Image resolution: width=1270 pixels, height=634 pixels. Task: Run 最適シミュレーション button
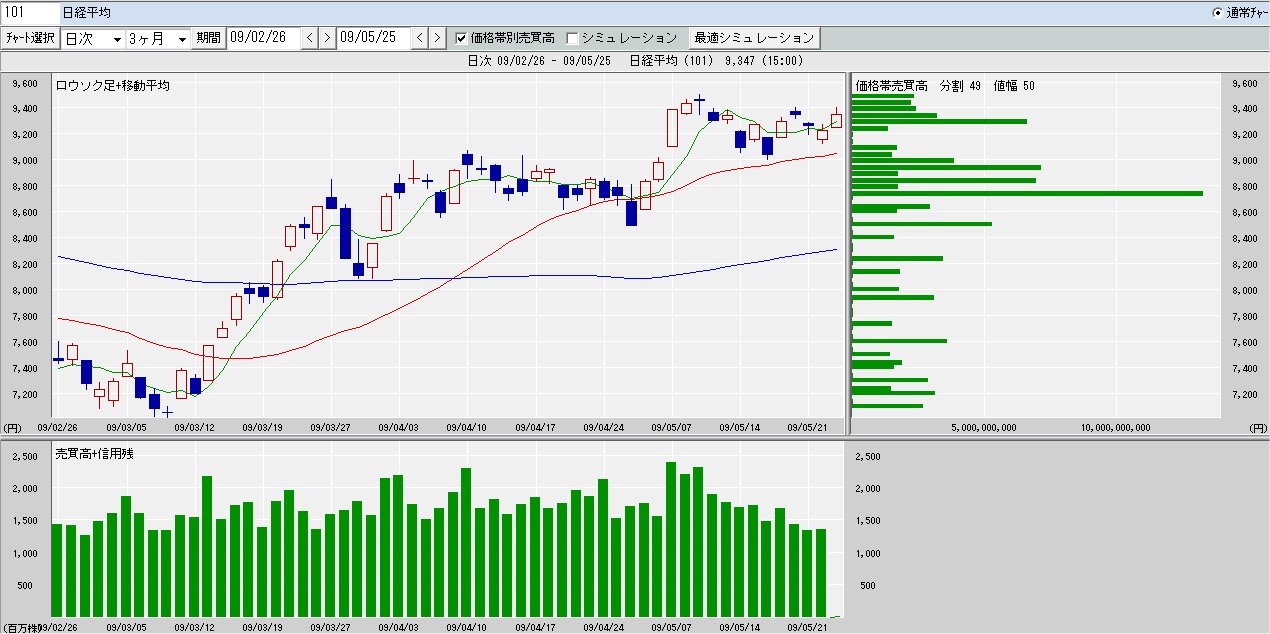point(754,38)
